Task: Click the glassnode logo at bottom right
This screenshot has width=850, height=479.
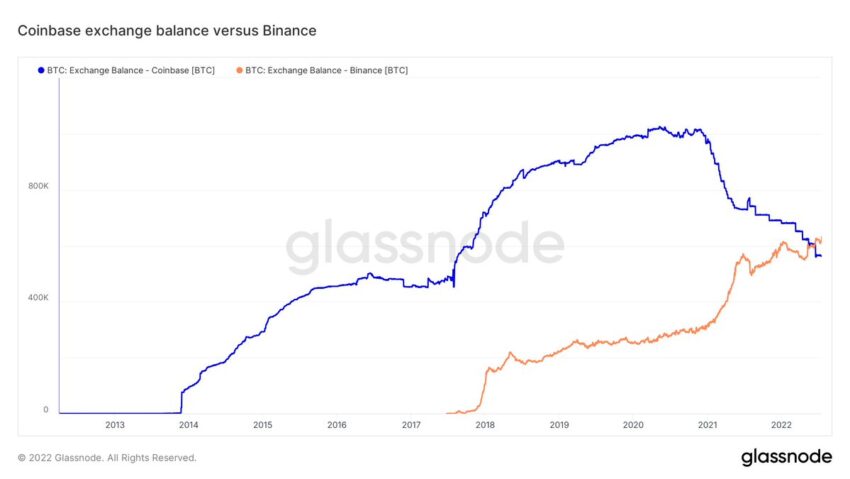Action: pos(786,457)
